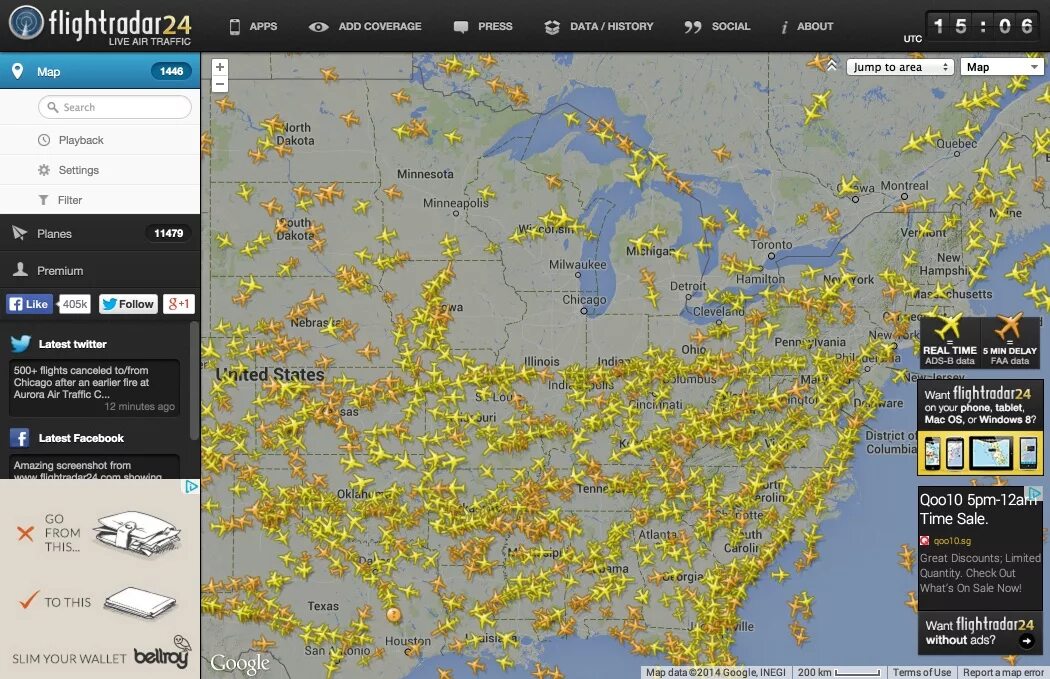Click the Google +1 button

tap(179, 304)
